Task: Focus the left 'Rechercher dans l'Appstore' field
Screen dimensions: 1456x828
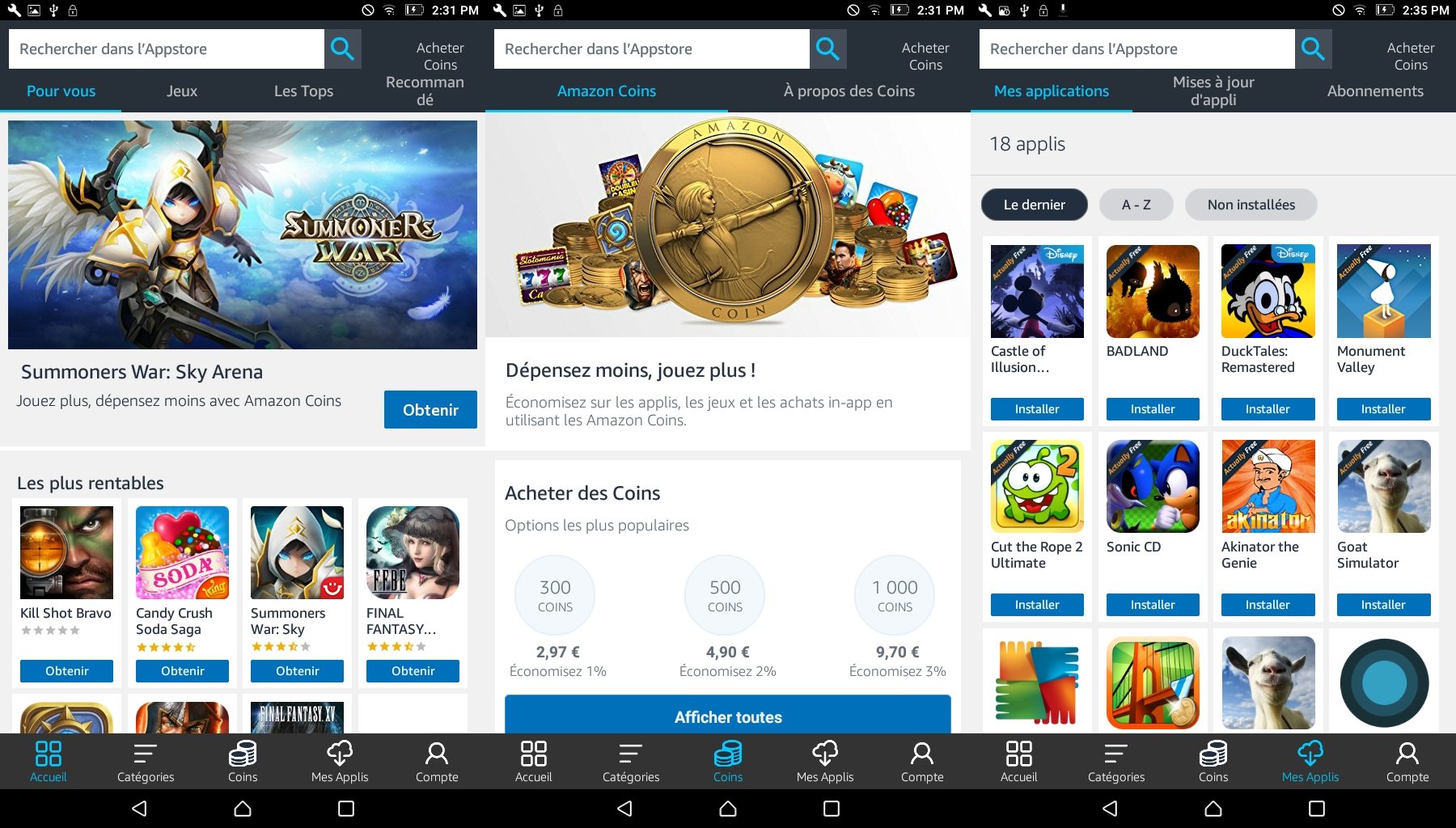Action: [x=166, y=49]
